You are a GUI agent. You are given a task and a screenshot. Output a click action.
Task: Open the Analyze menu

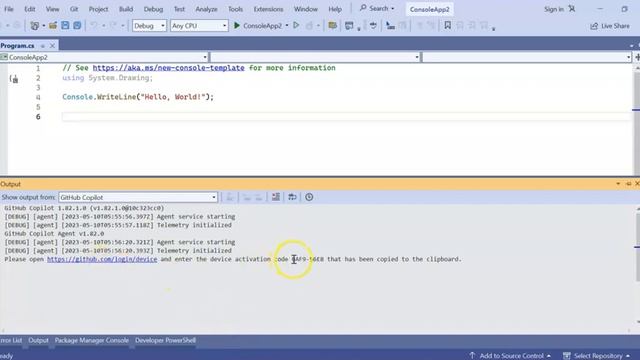[x=206, y=9]
